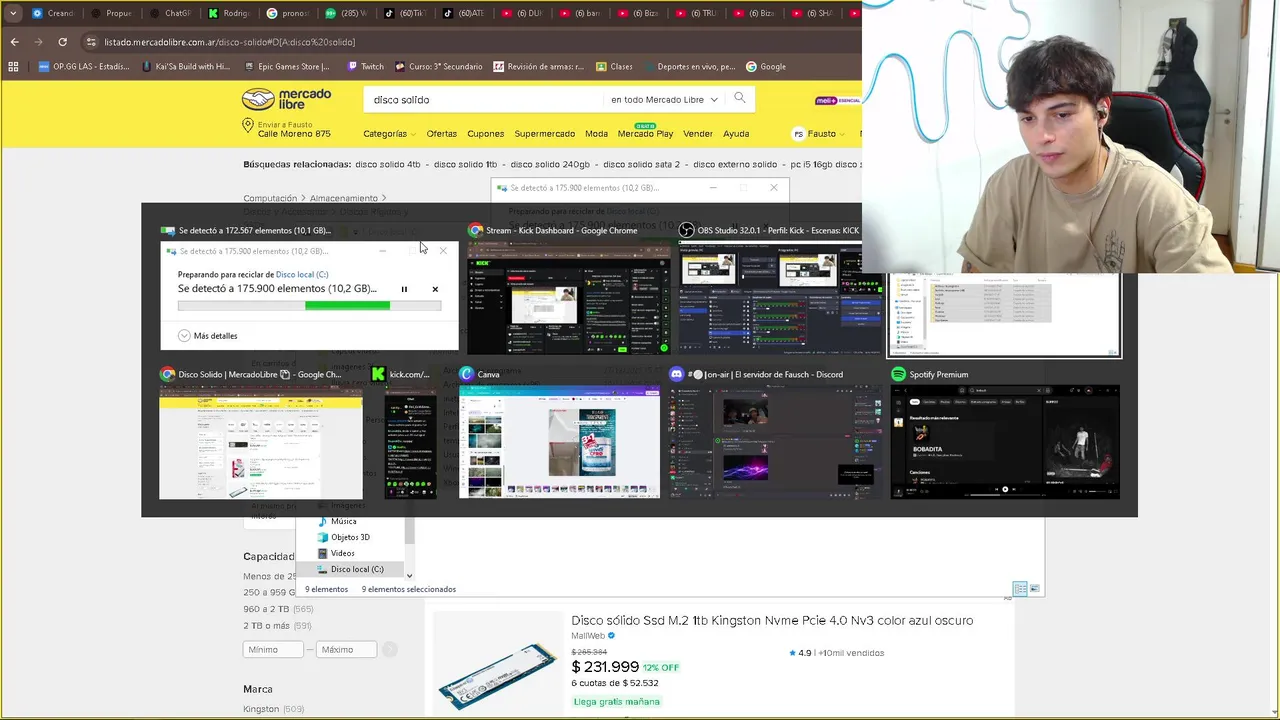The image size is (1280, 720).
Task: Expand 'Más detalles' in the recycle dialog
Action: (208, 336)
